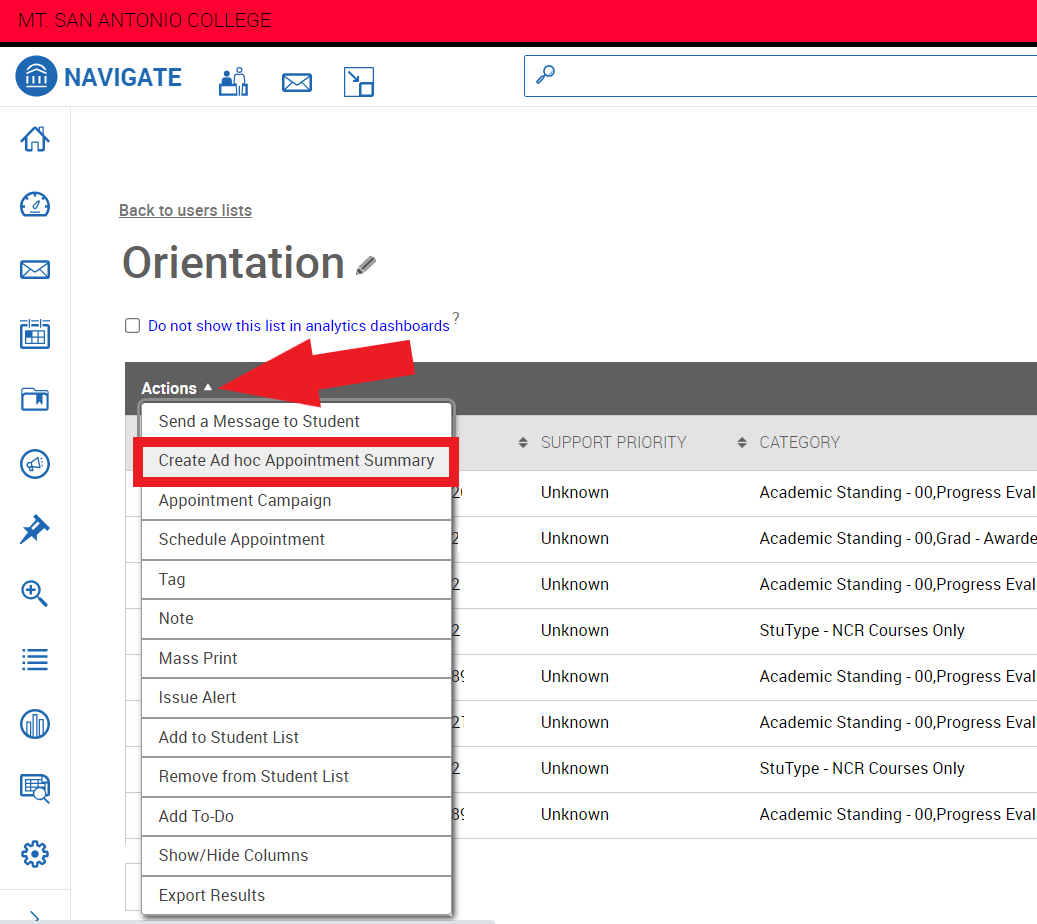The width and height of the screenshot is (1037, 924).
Task: Click inside the top search field
Action: [780, 76]
